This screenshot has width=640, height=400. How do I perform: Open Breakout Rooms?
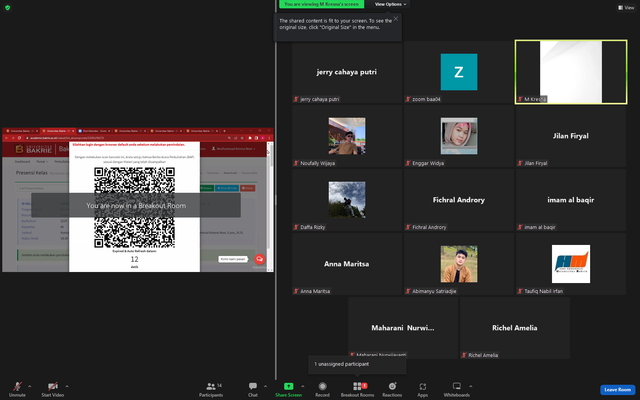coord(358,389)
